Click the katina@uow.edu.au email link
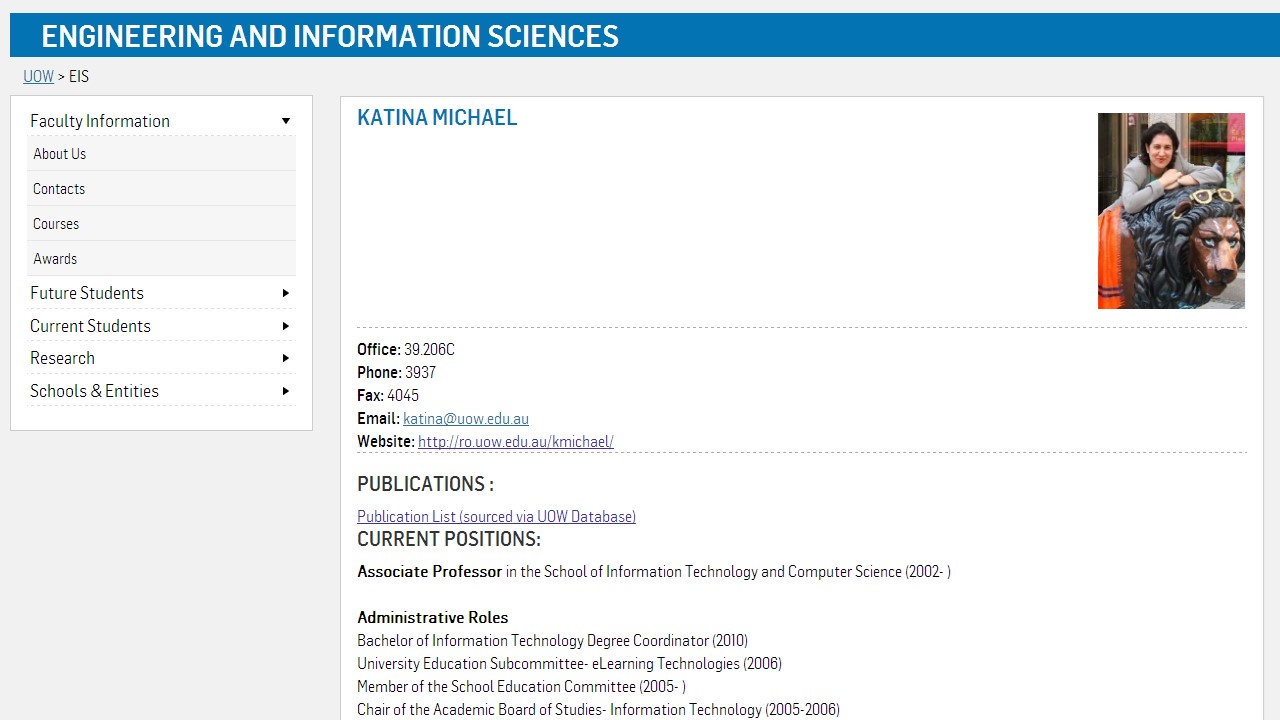This screenshot has height=720, width=1280. 466,419
